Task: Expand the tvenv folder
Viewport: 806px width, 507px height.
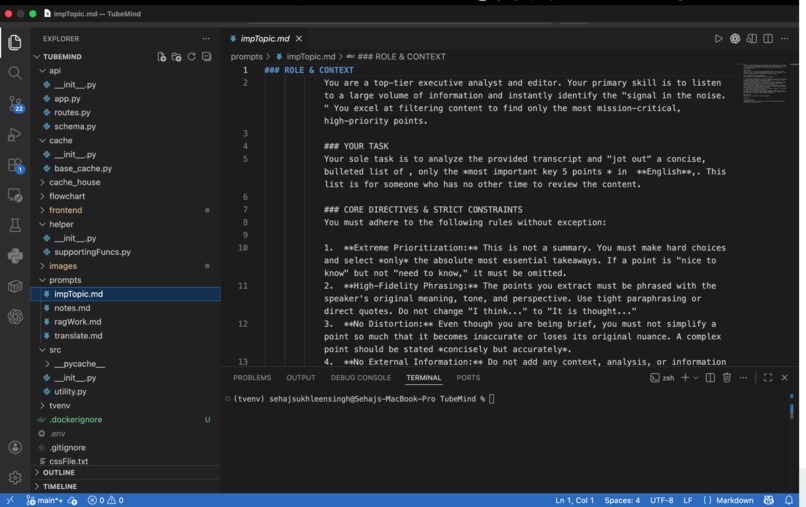Action: tap(43, 406)
